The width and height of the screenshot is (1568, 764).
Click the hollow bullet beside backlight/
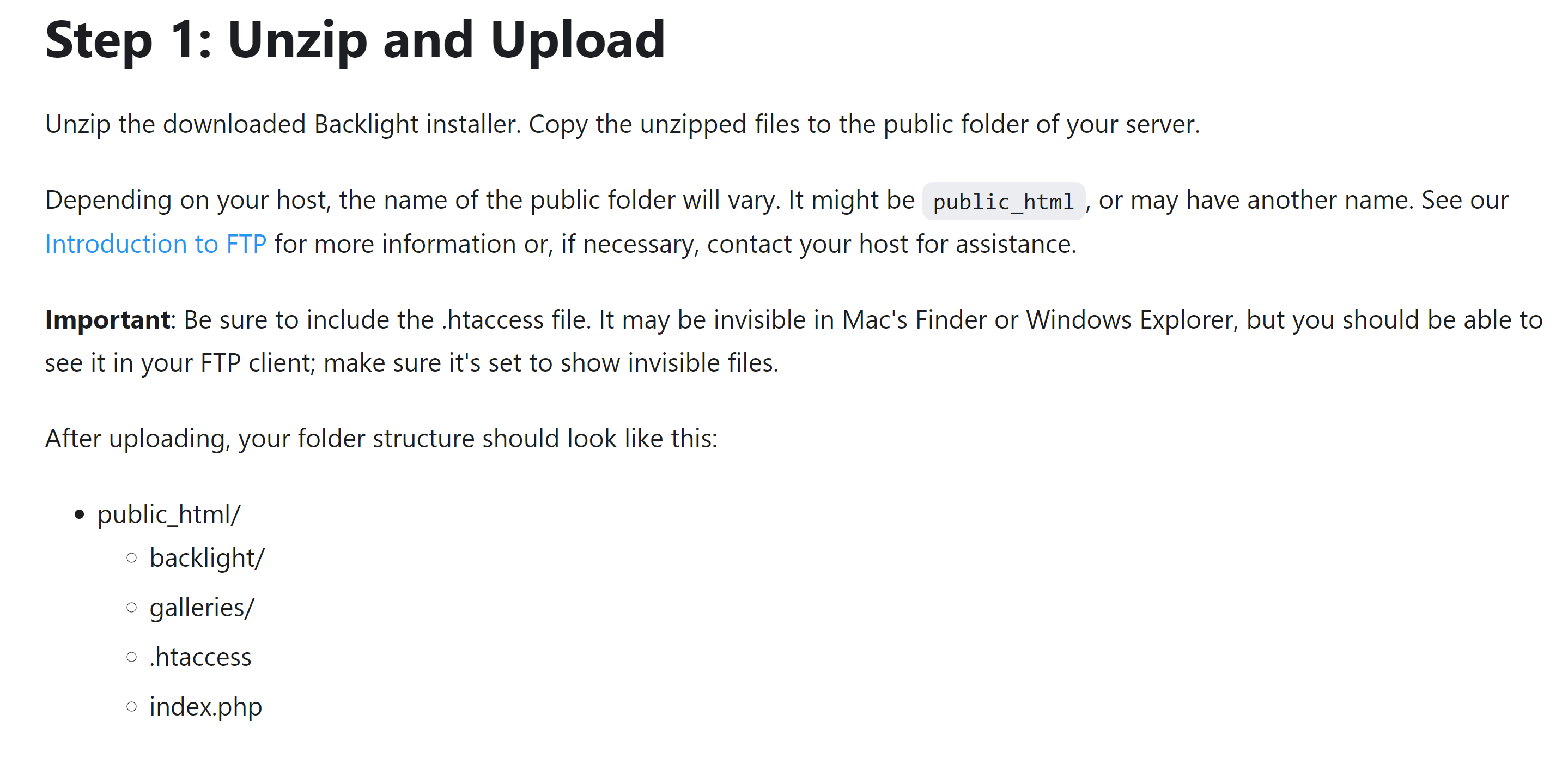point(131,558)
